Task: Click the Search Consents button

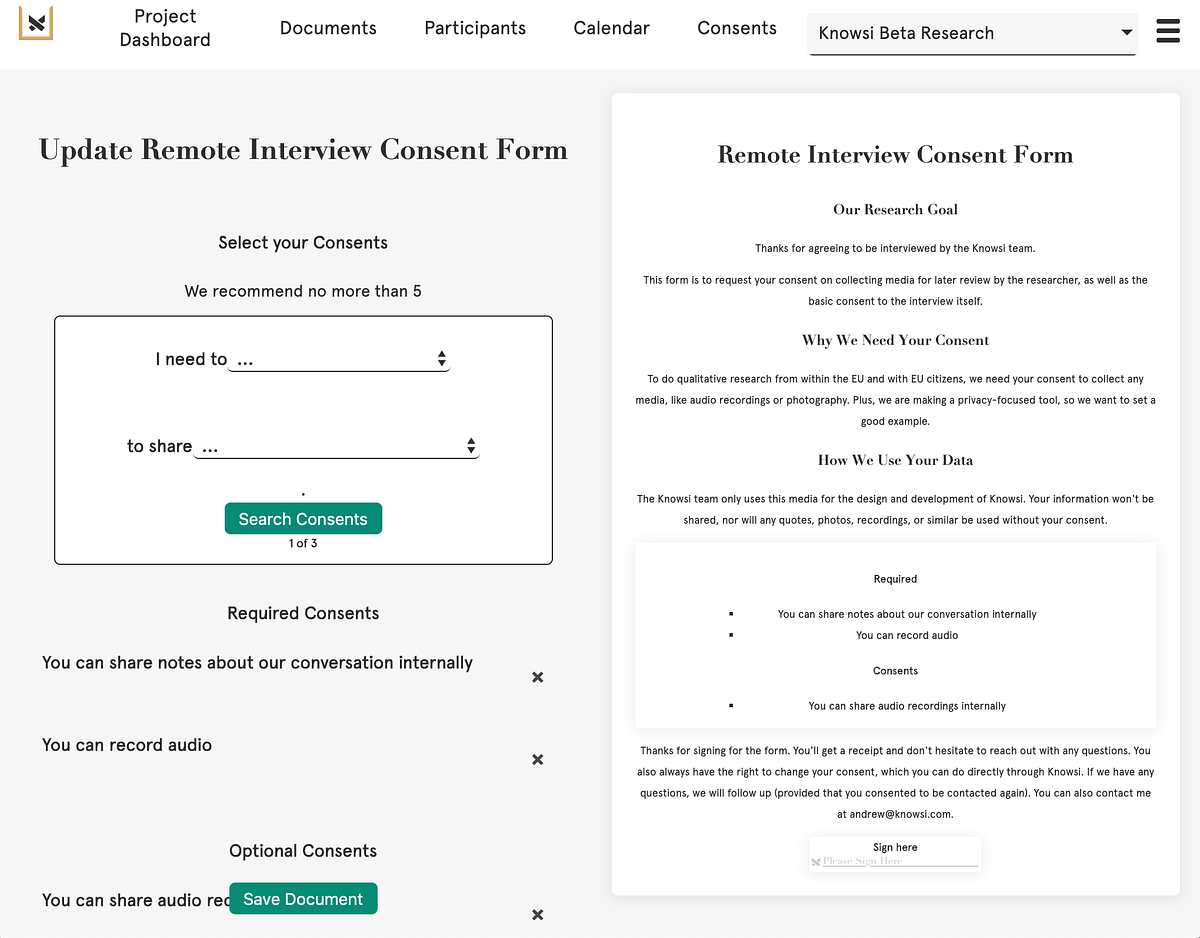Action: pos(303,518)
